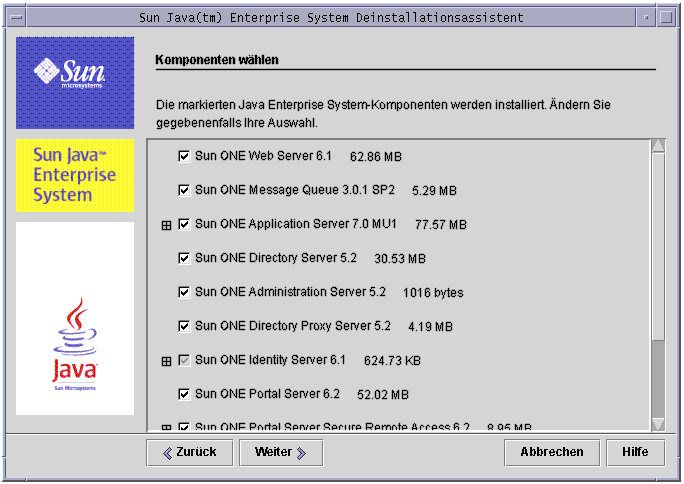Toggle Sun ONE Message Queue 3.0.1 SP2 checkbox
Screen dimensions: 684x484
click(184, 190)
